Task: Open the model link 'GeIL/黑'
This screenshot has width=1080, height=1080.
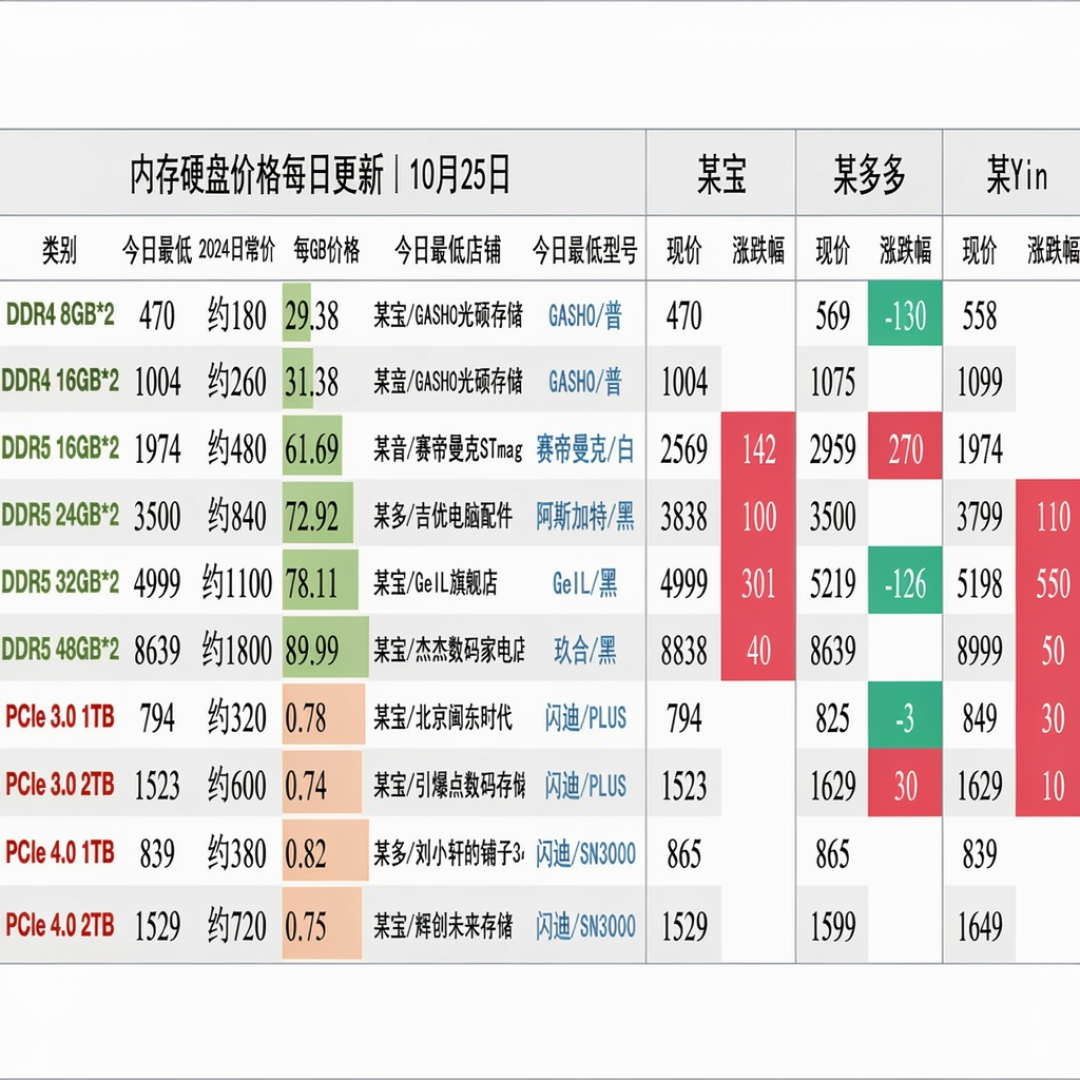Action: coord(585,583)
